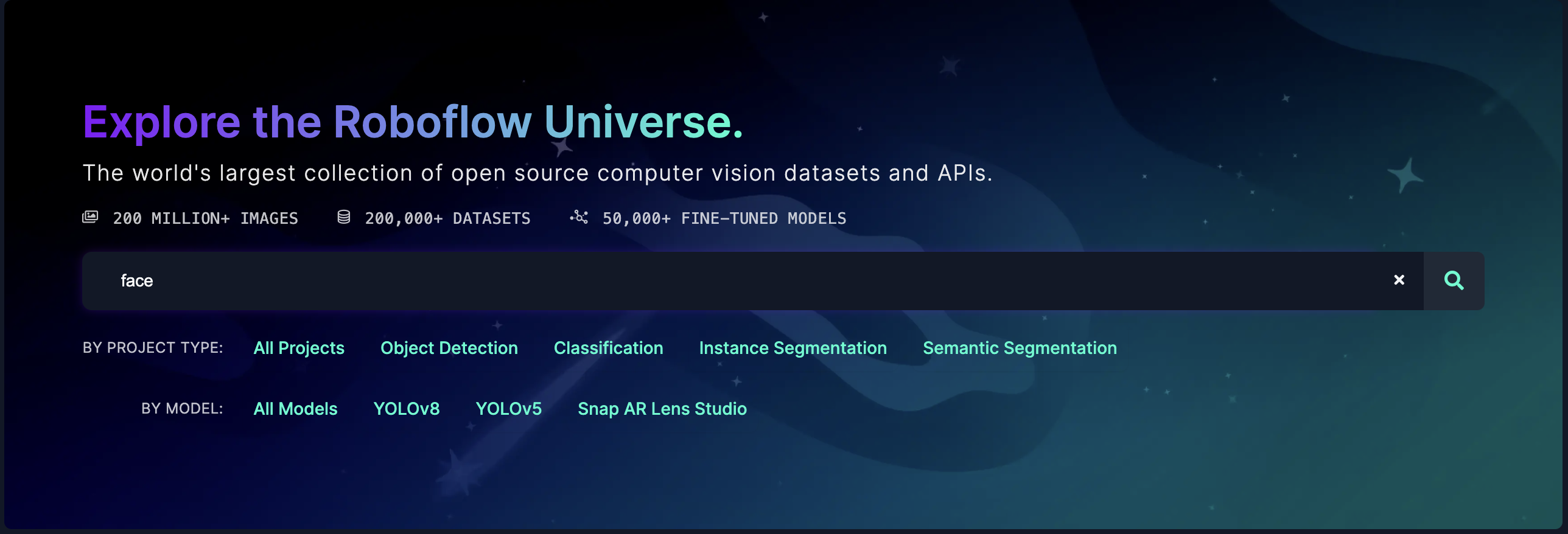Select Snap AR Lens Studio model filter
The width and height of the screenshot is (1568, 534).
click(x=662, y=409)
